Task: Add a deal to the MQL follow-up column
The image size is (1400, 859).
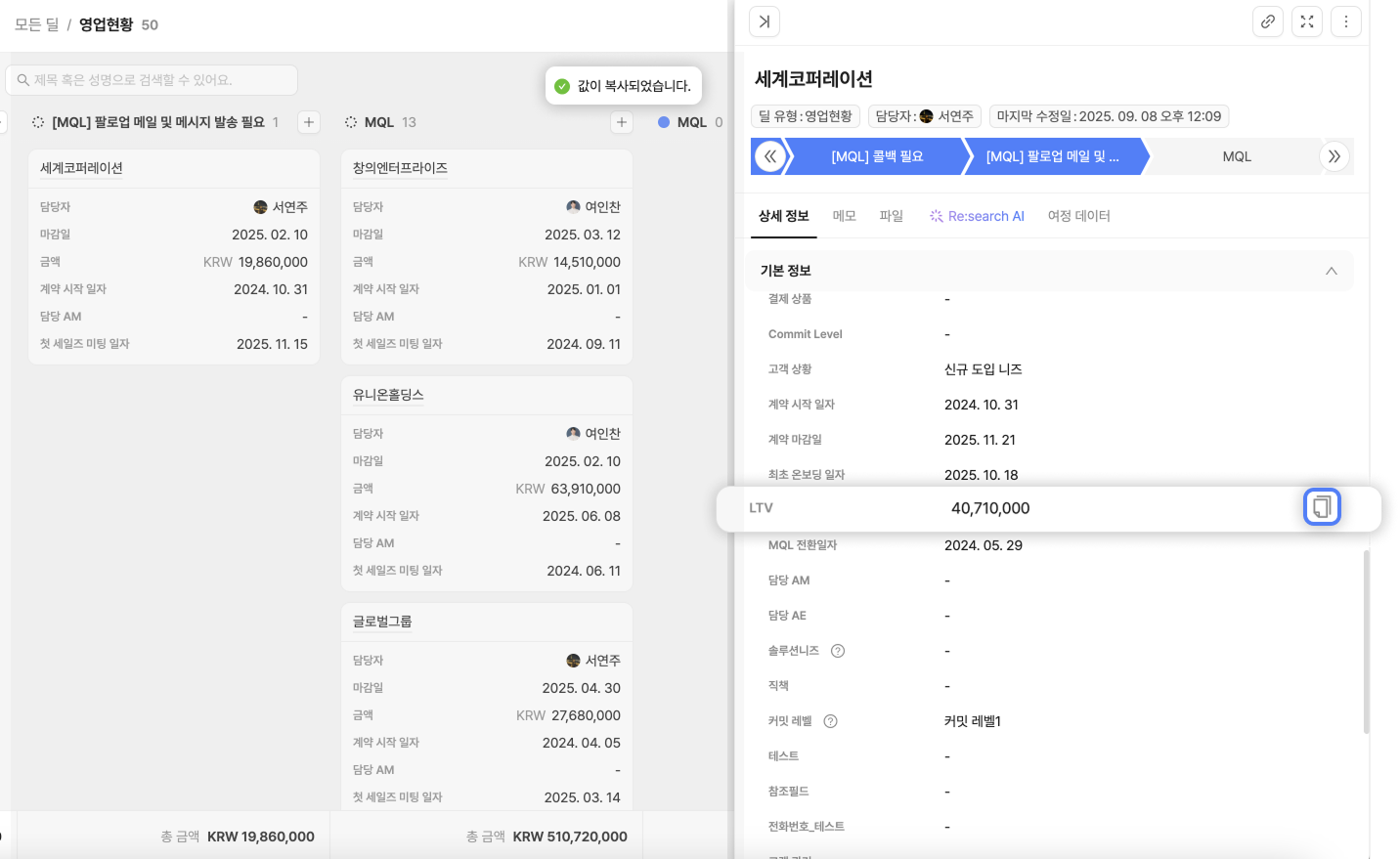Action: 309,122
